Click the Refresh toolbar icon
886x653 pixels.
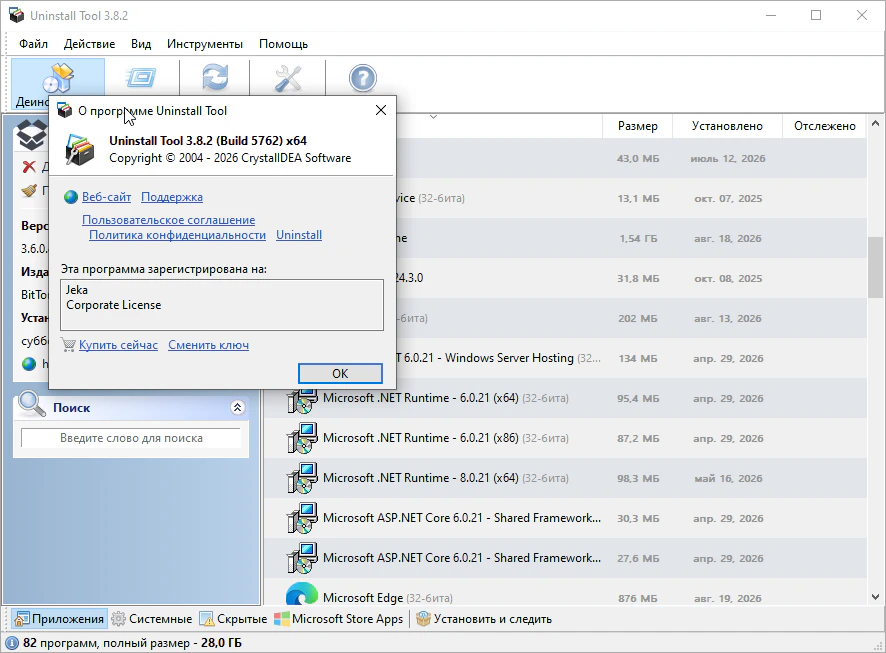215,78
